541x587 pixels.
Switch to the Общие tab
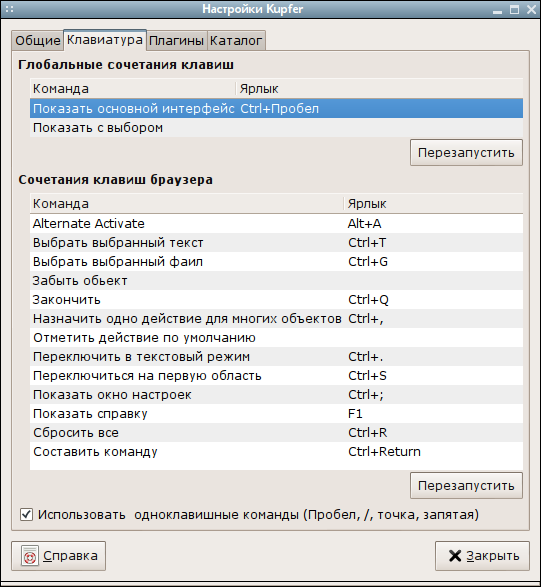click(x=37, y=40)
